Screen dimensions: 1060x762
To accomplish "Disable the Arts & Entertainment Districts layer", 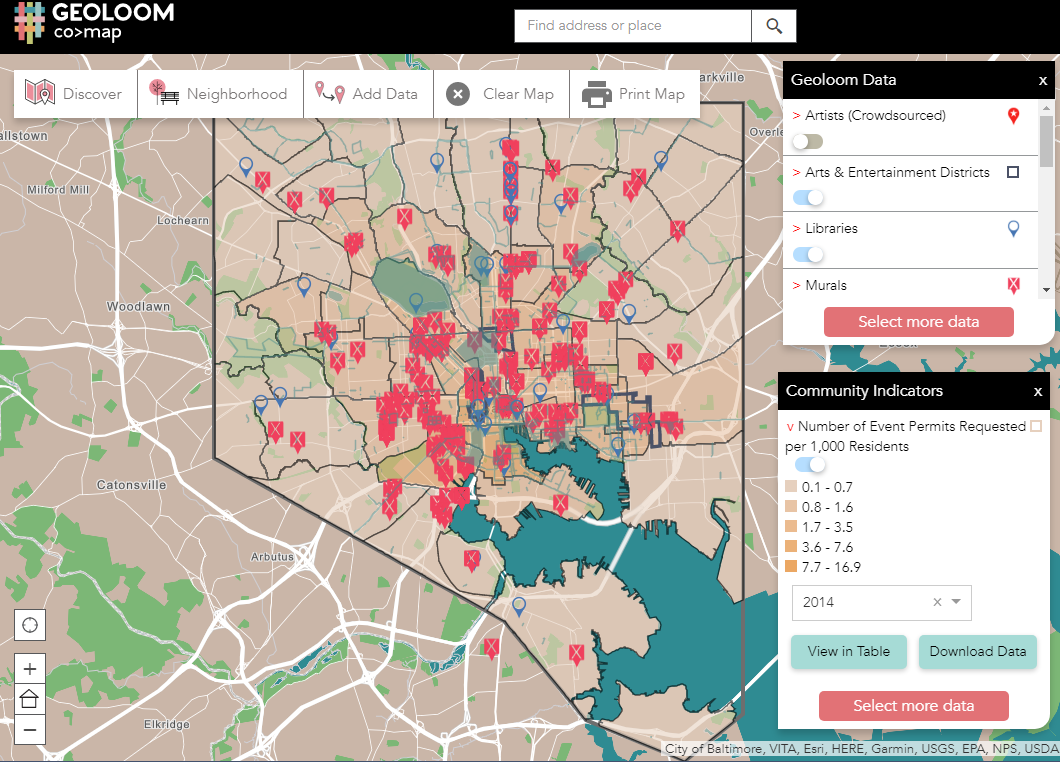I will click(x=807, y=197).
